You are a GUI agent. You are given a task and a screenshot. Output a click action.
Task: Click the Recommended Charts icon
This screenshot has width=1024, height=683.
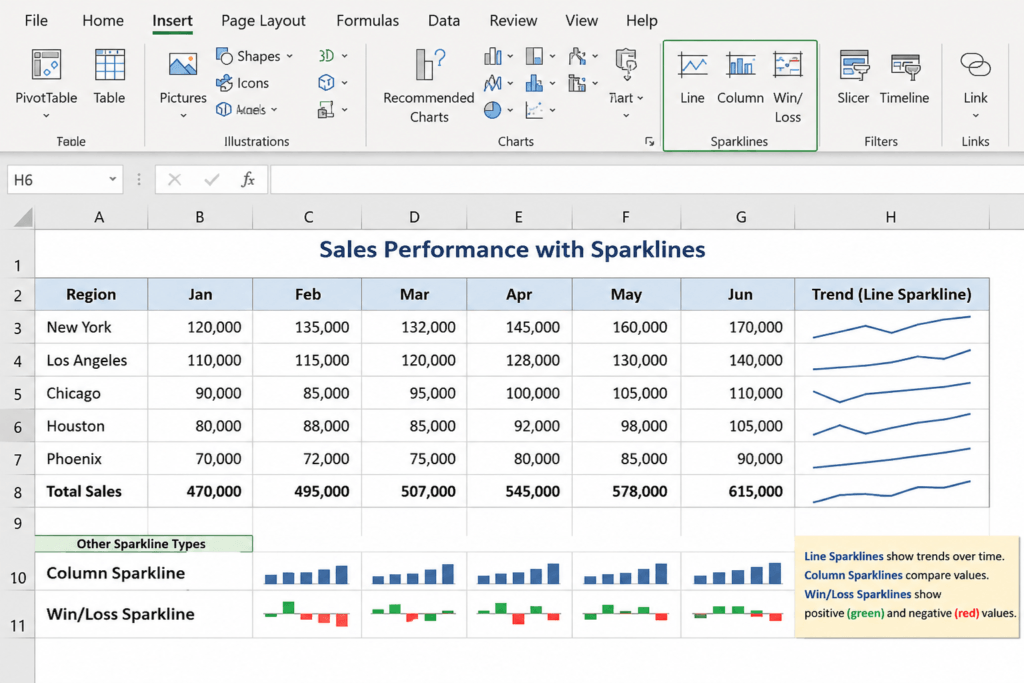429,65
